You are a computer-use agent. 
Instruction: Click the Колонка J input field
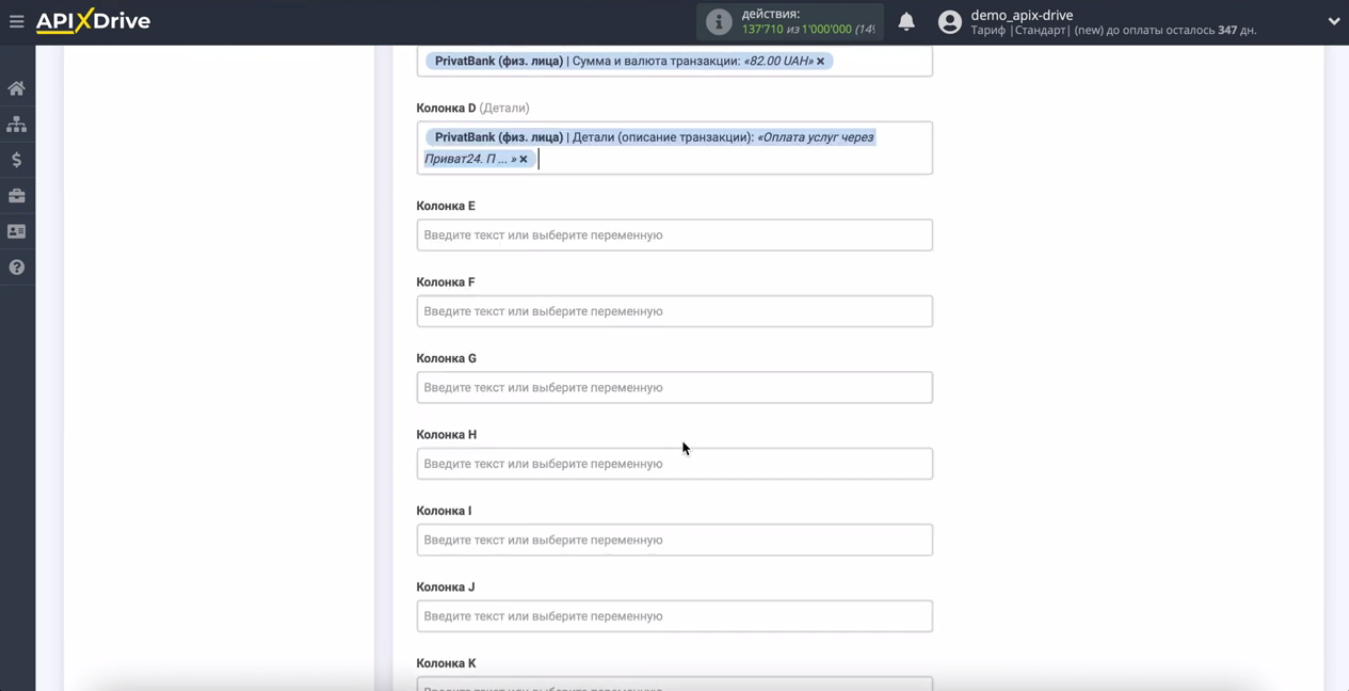674,616
